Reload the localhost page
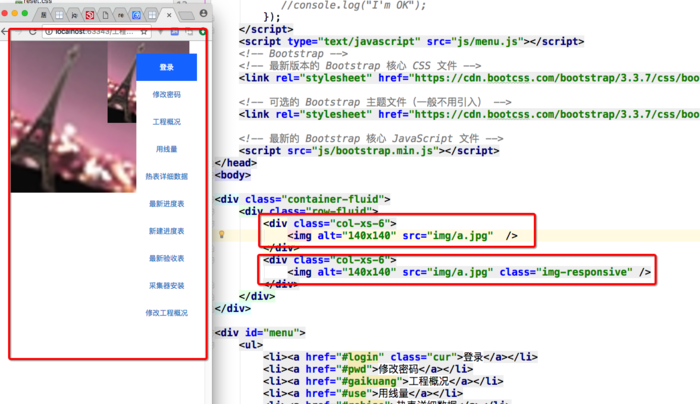Screen dimensions: 700x404 pyautogui.click(x=33, y=32)
